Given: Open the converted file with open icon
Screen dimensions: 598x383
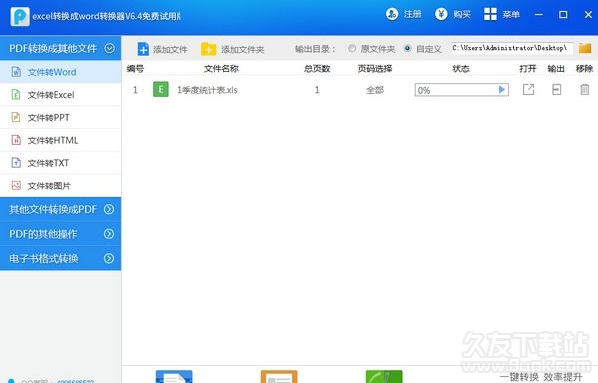Looking at the screenshot, I should click(528, 90).
